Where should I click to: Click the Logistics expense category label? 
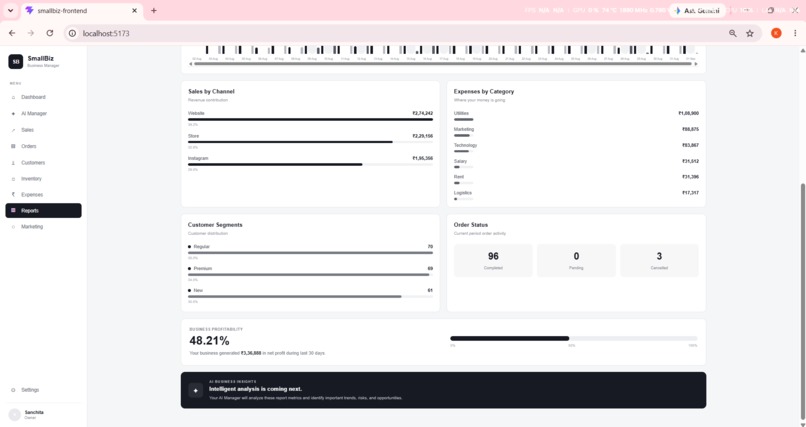(463, 193)
